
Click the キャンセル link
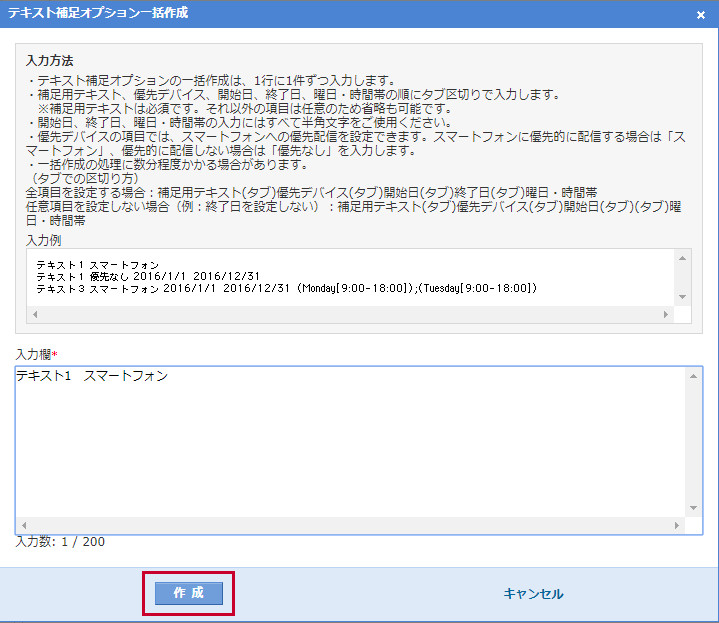(533, 594)
